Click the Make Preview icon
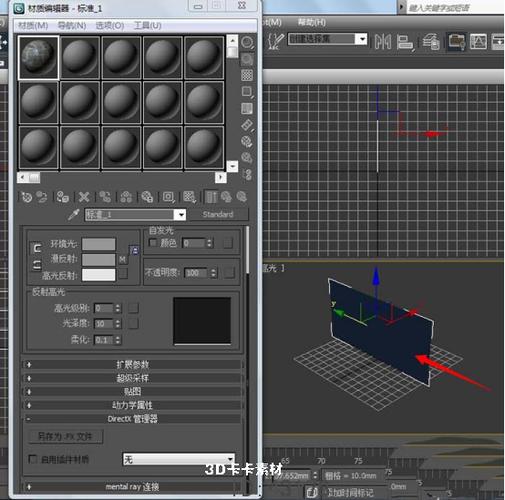The image size is (505, 500). pos(247,125)
